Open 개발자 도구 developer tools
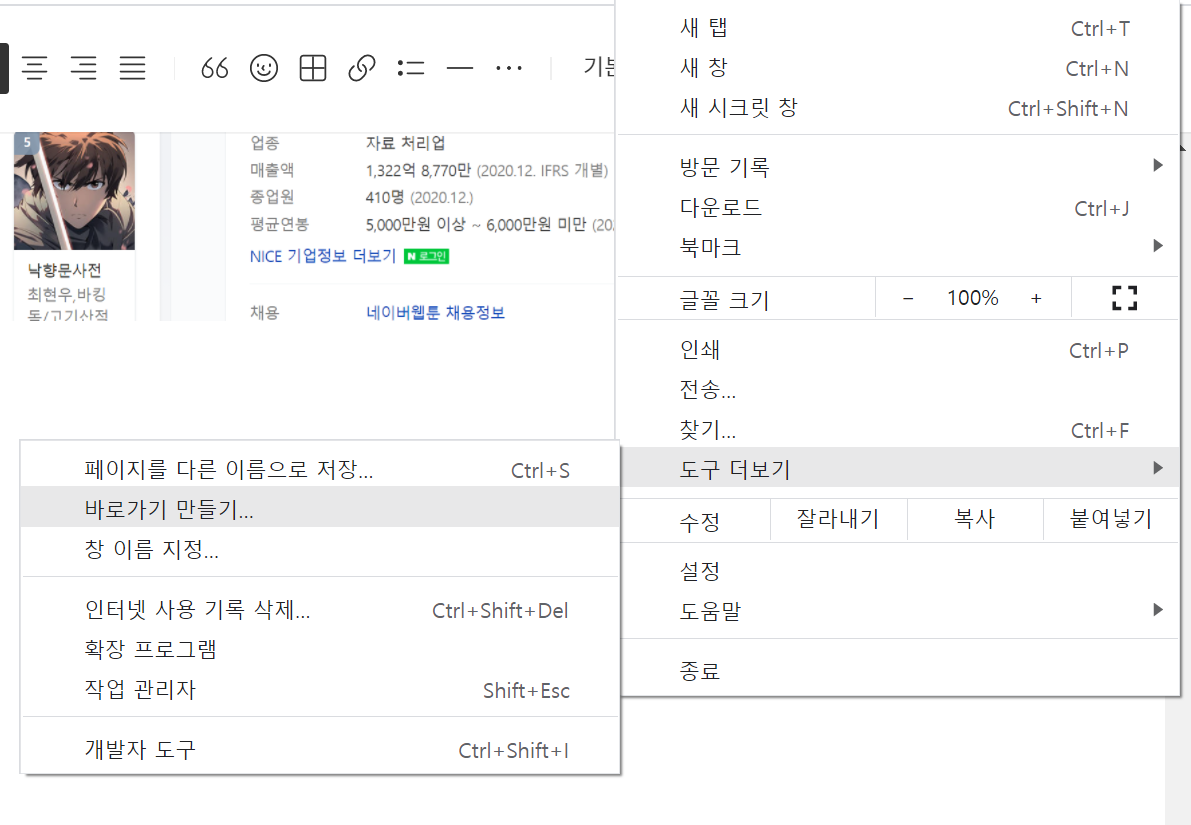1191x825 pixels. [320, 750]
